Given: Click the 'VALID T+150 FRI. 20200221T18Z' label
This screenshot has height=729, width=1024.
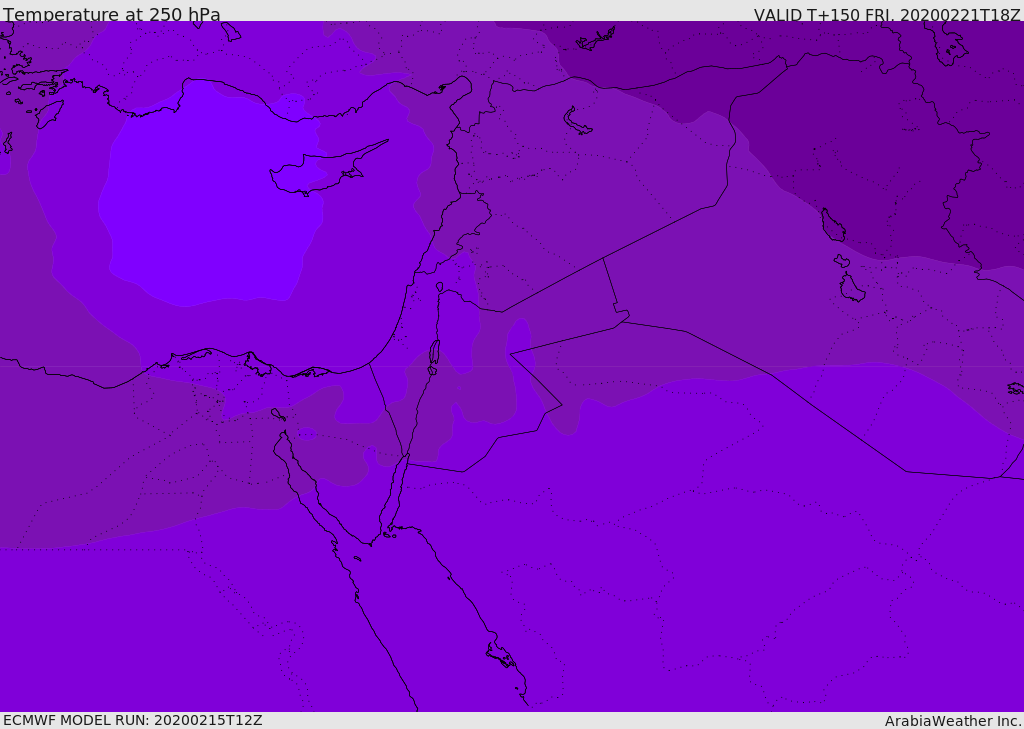Looking at the screenshot, I should (887, 15).
